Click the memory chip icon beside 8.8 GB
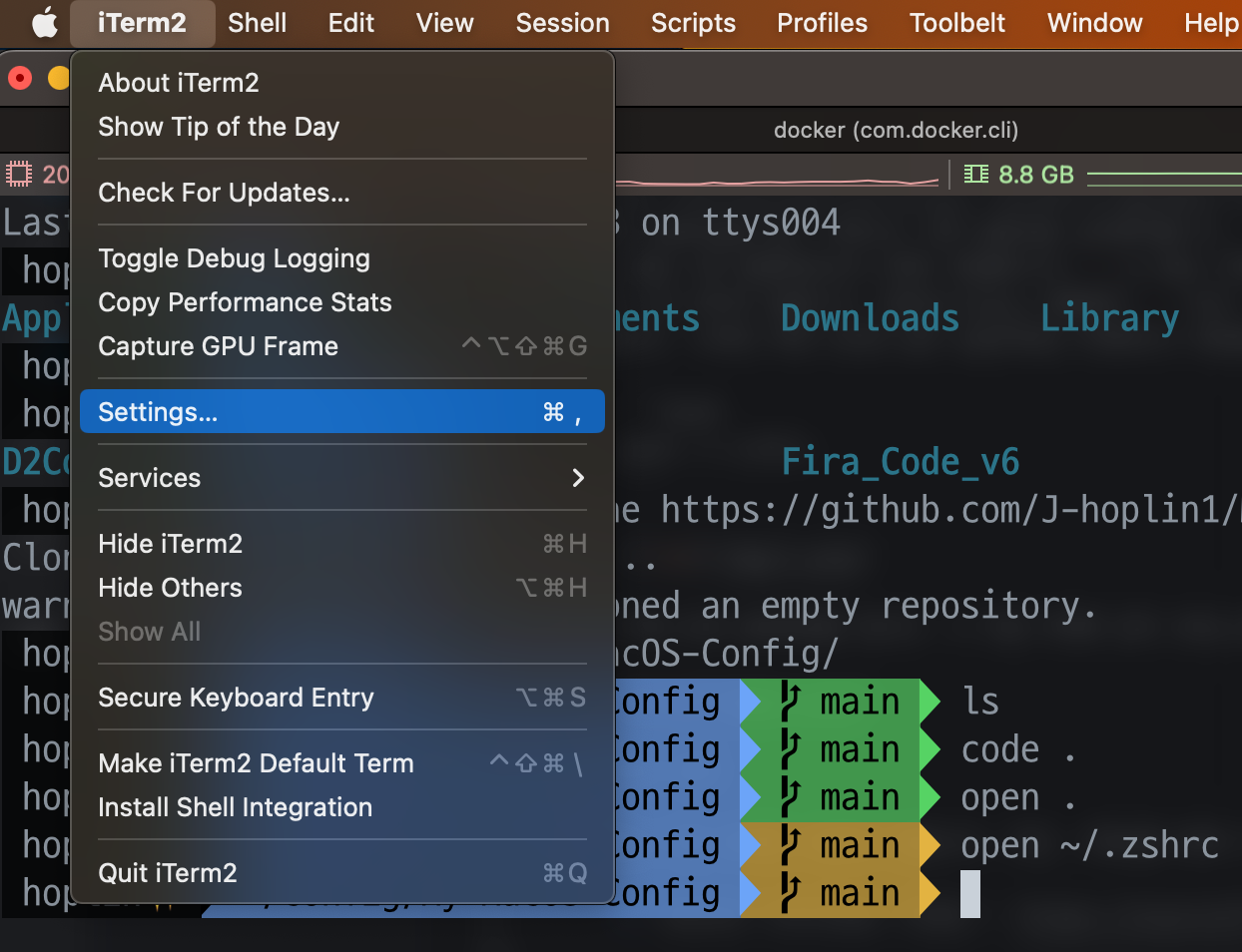Screen dimensions: 1242x952 click(975, 175)
